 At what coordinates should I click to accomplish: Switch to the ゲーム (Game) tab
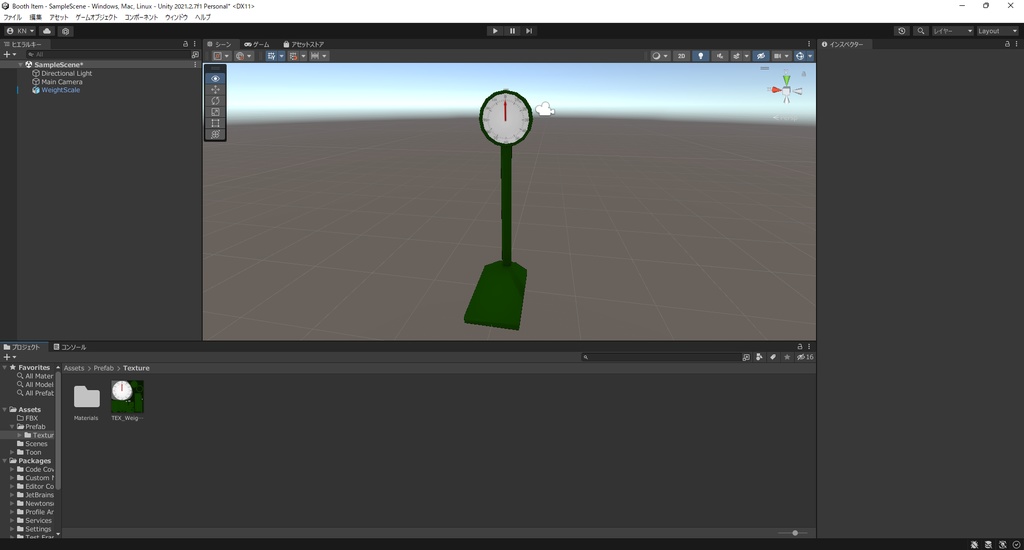(257, 44)
